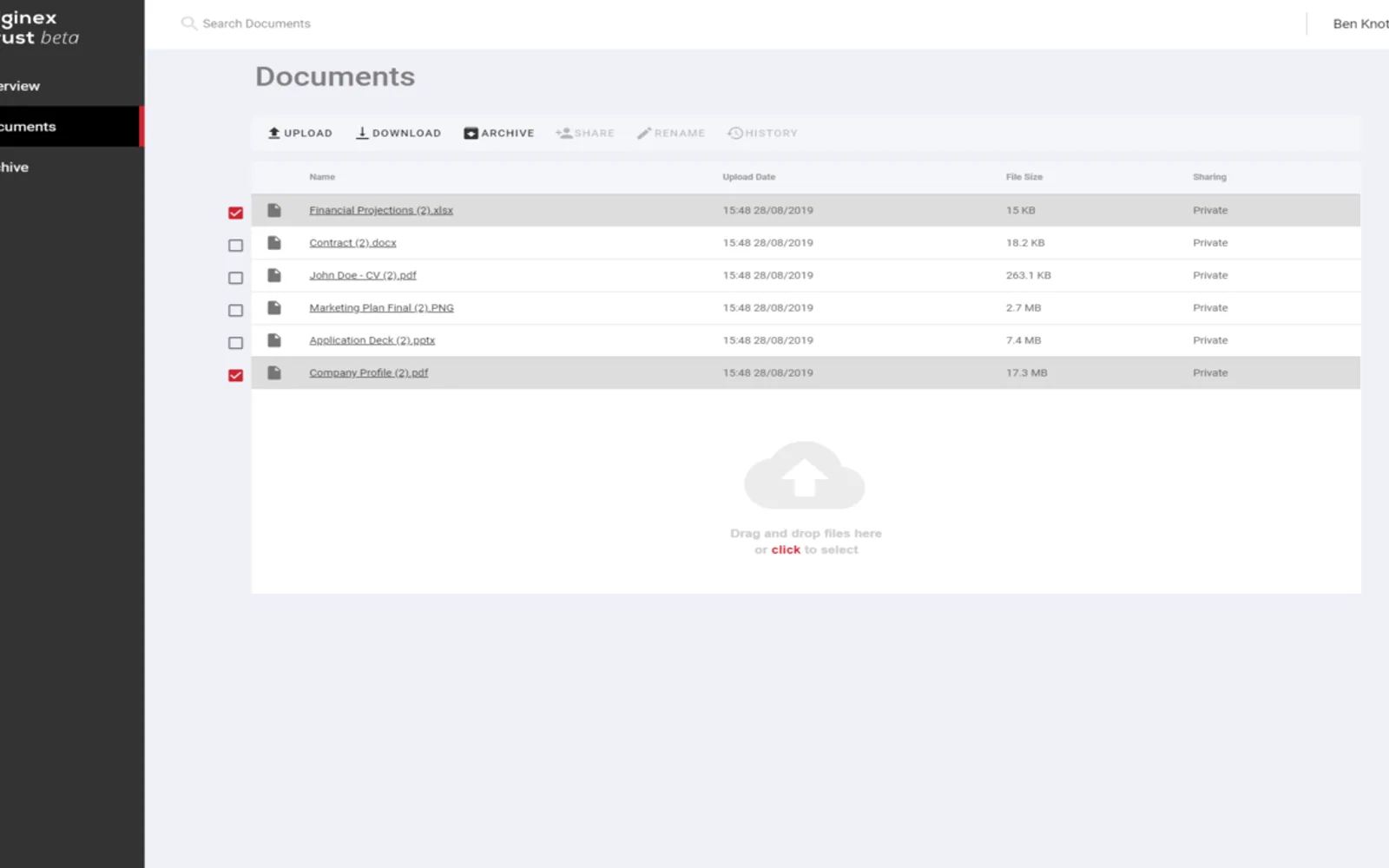Screen dimensions: 1389x868
Task: Click file icon for Financial Projections (2).xlsx
Action: tap(274, 210)
